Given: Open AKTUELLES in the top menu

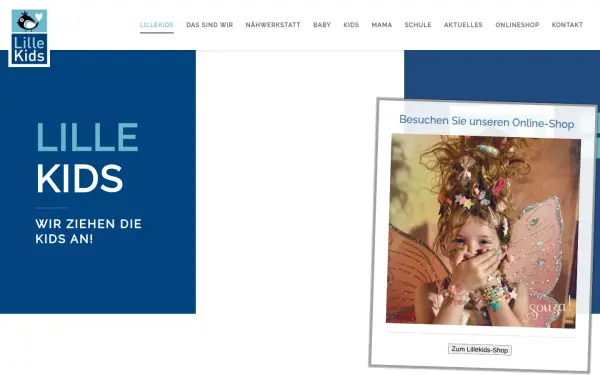Looking at the screenshot, I should coord(463,25).
